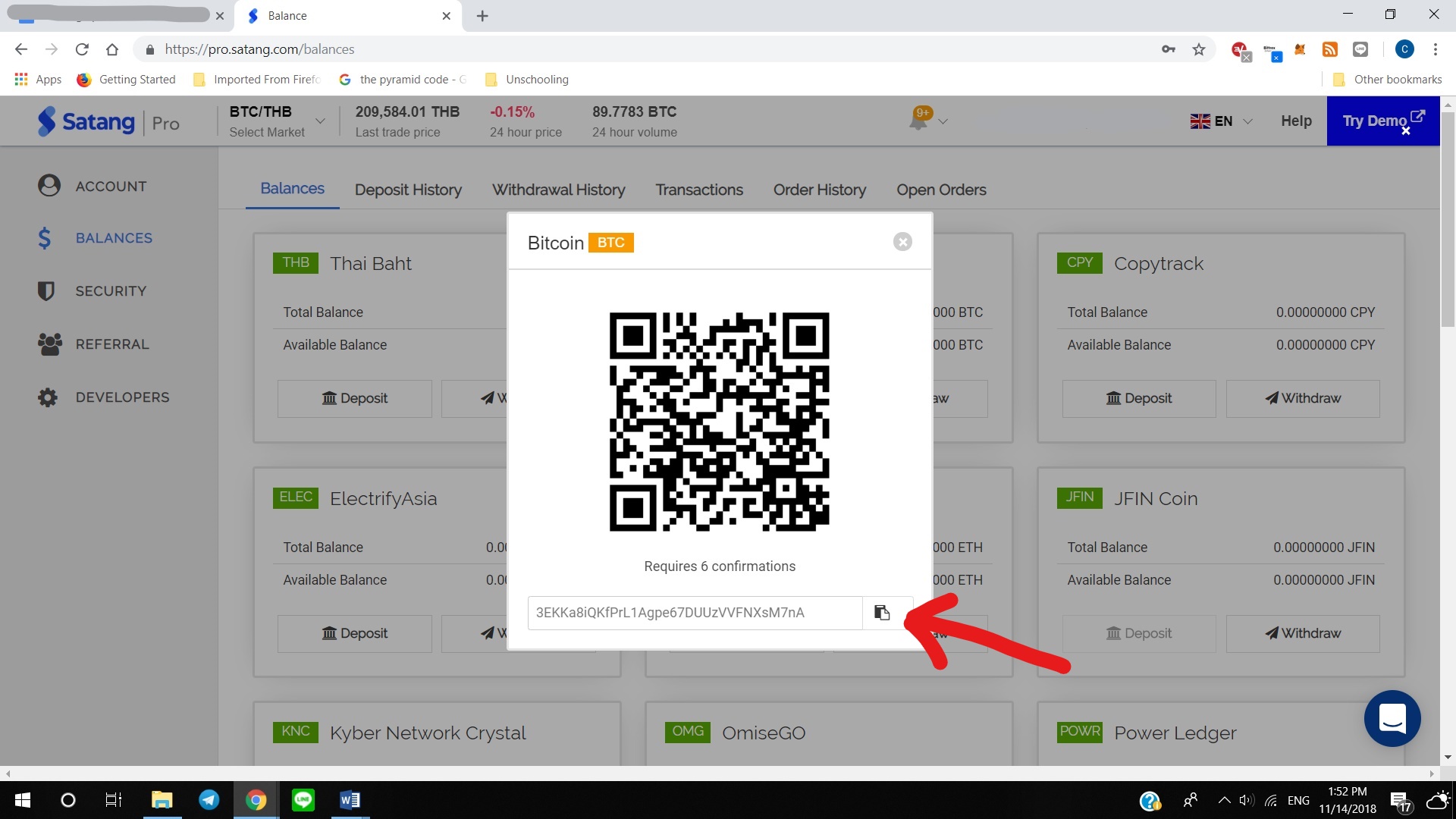The width and height of the screenshot is (1456, 819).
Task: Select the Balances sidebar icon
Action: 45,237
